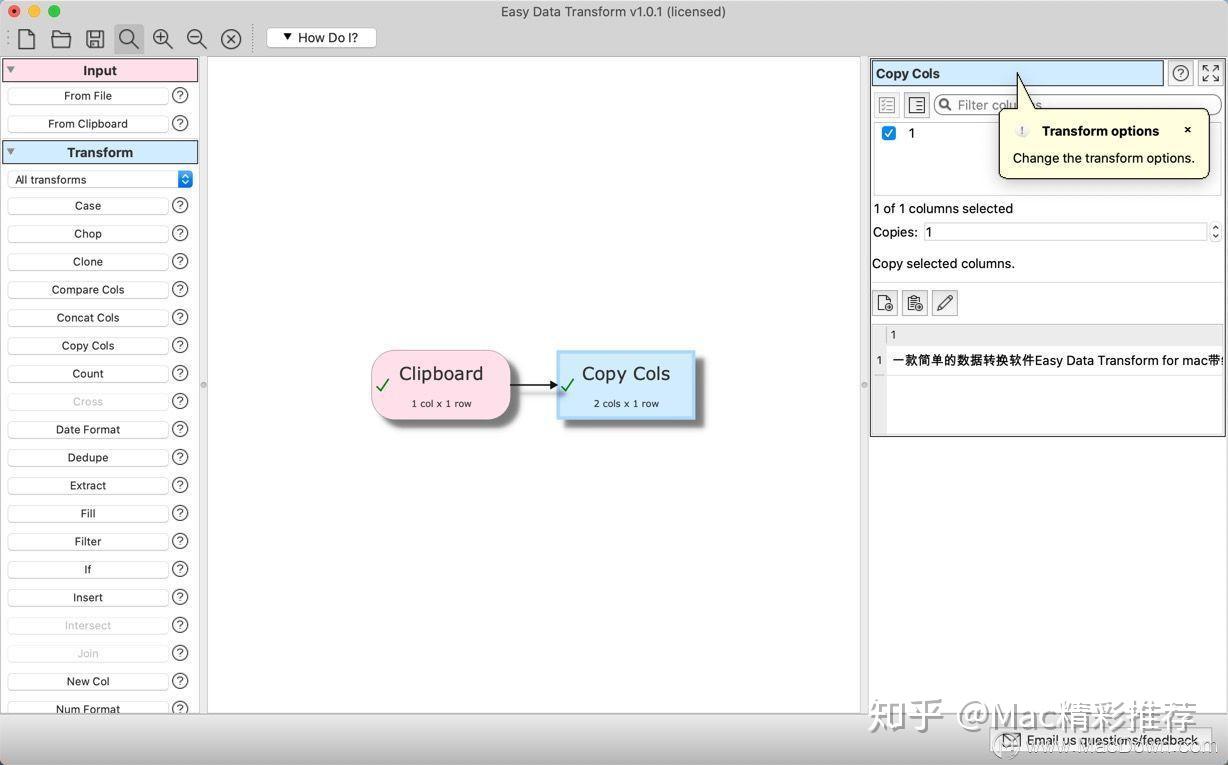Viewport: 1228px width, 765px height.
Task: Zoom out with the minus magnifier
Action: click(x=197, y=39)
